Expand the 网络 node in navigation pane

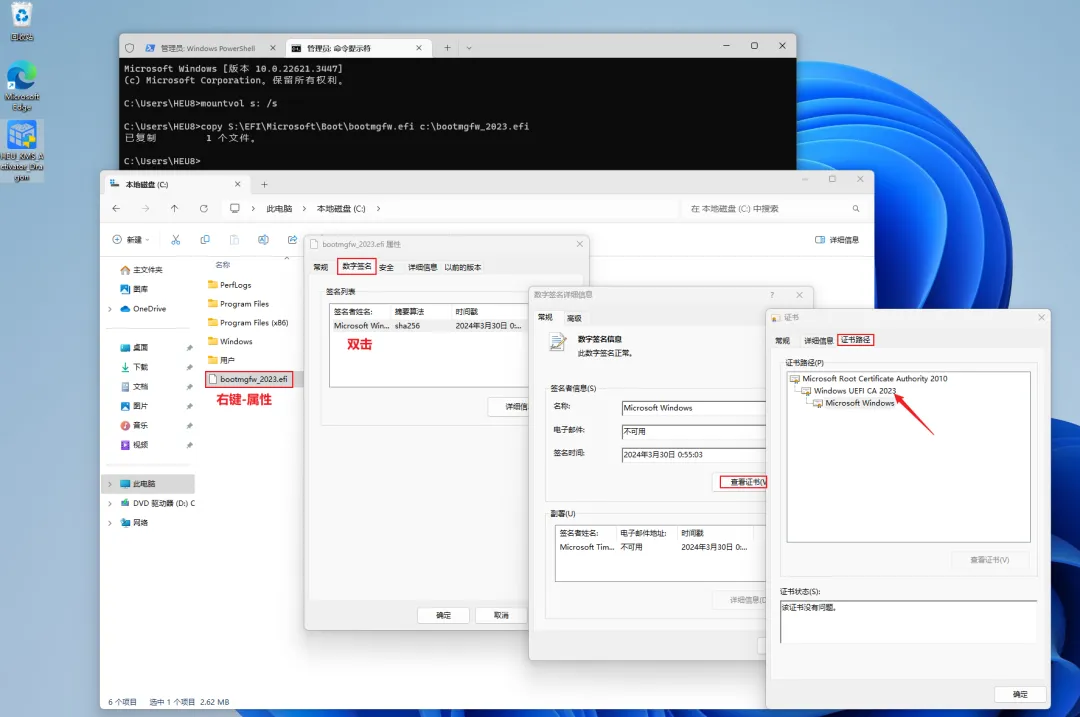click(x=110, y=523)
